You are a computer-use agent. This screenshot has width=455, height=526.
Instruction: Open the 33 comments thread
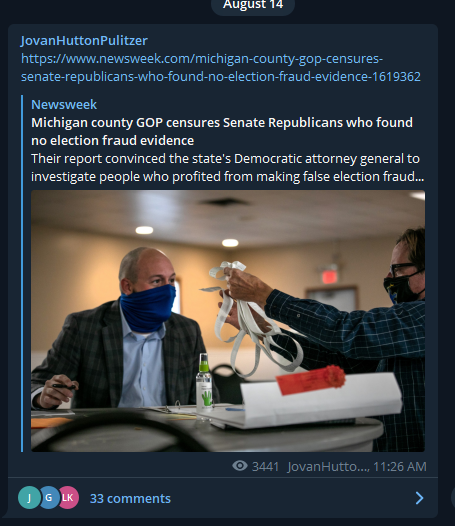coord(130,498)
